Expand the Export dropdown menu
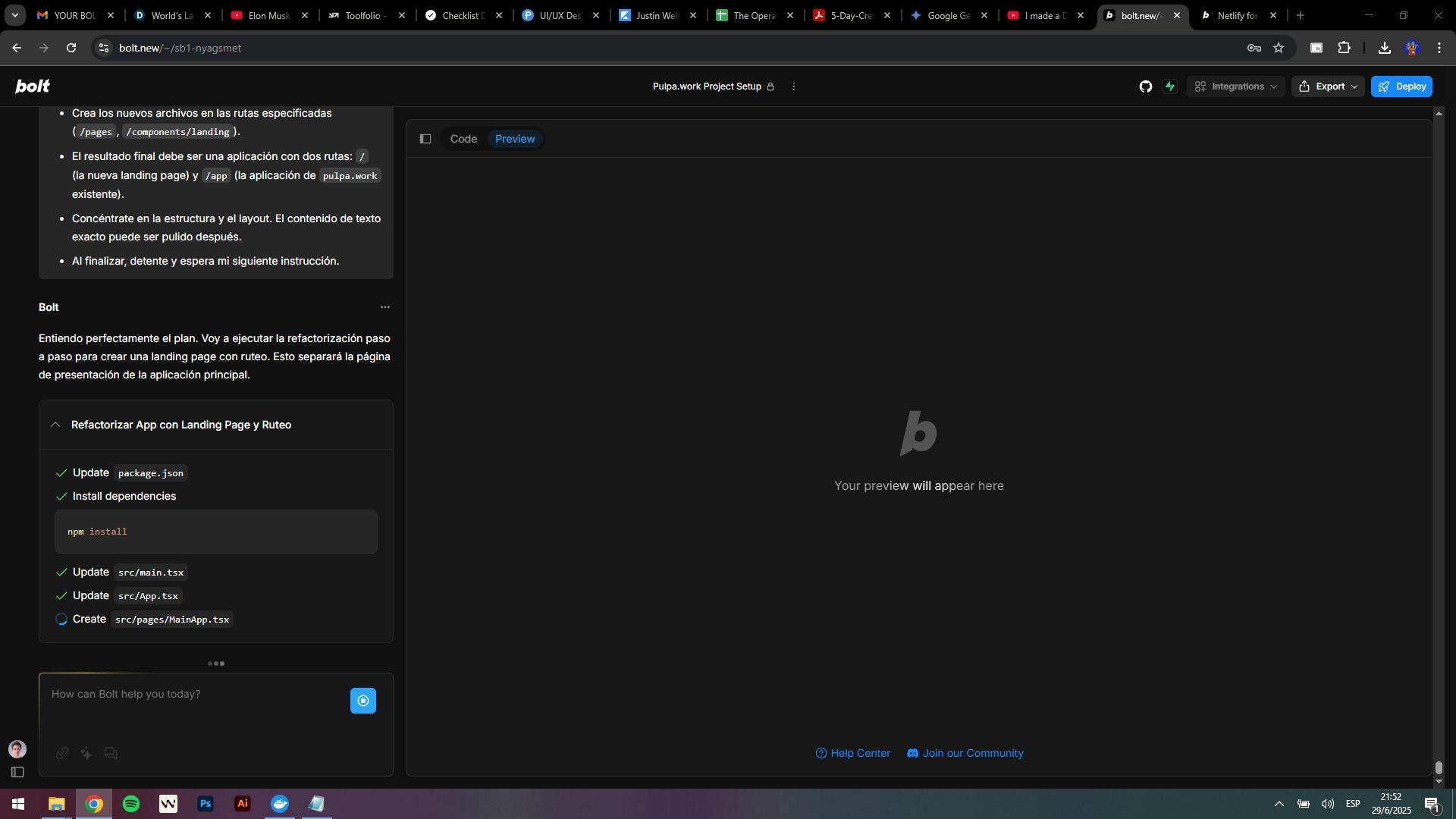1456x819 pixels. pos(1328,86)
